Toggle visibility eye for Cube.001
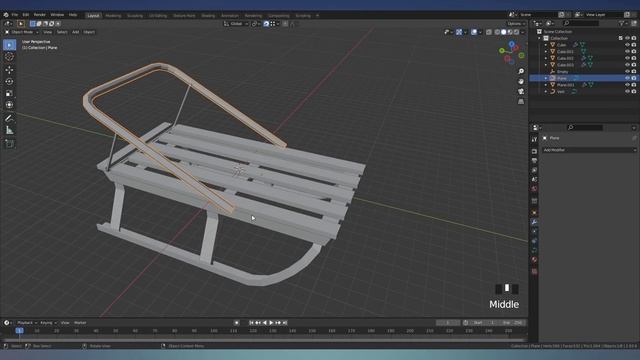The image size is (640, 360). 627,51
